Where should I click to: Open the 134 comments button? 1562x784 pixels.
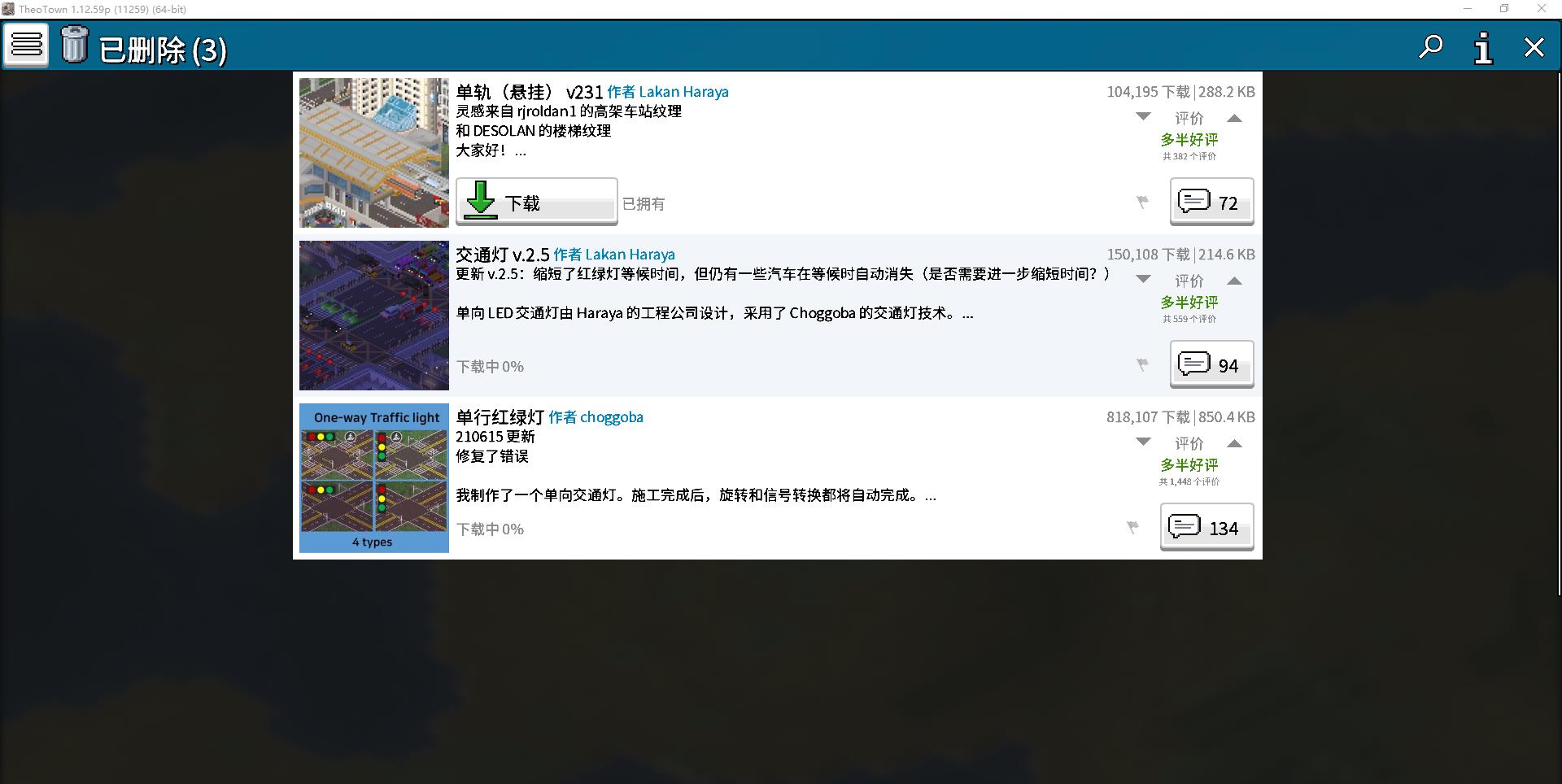tap(1206, 527)
